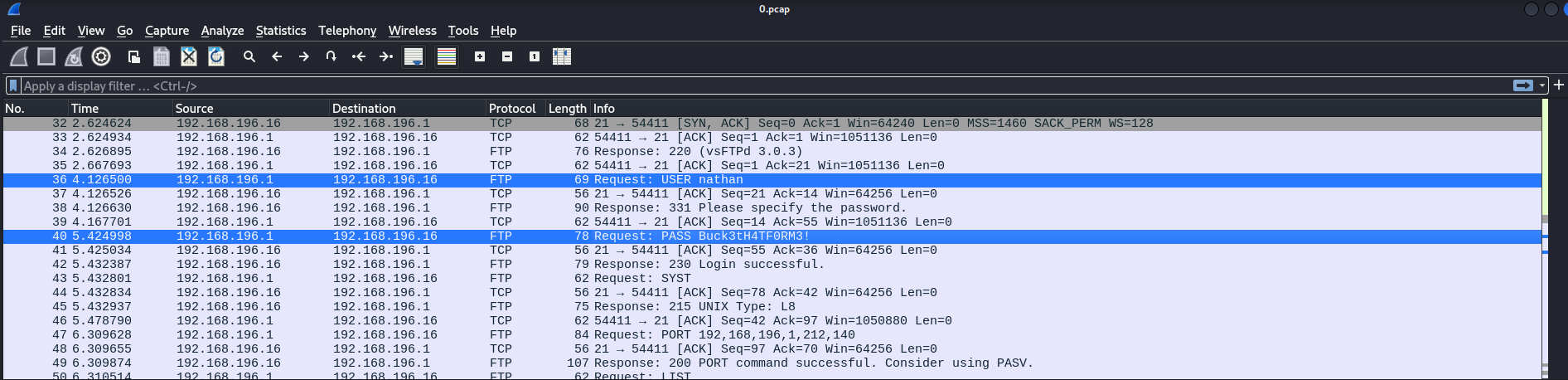
Task: Open the Analyze menu
Action: coord(222,31)
